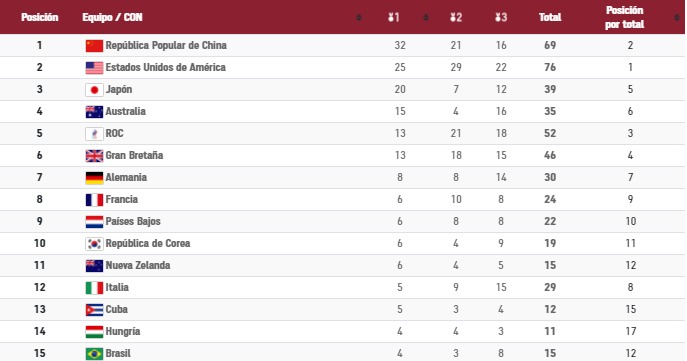Click the ROC team emblem icon
The width and height of the screenshot is (687, 361).
tap(94, 134)
